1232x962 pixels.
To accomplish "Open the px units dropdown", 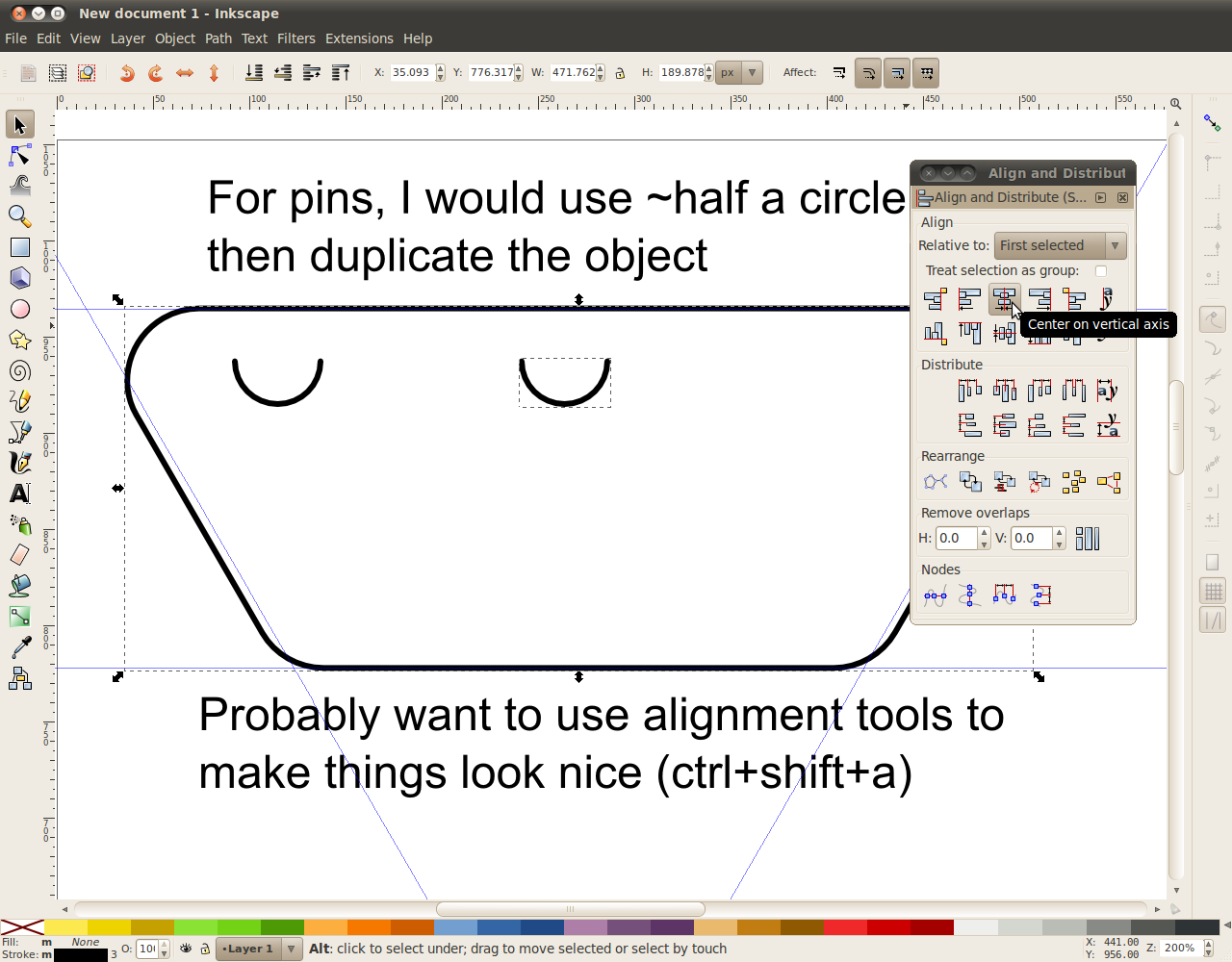I will point(739,73).
